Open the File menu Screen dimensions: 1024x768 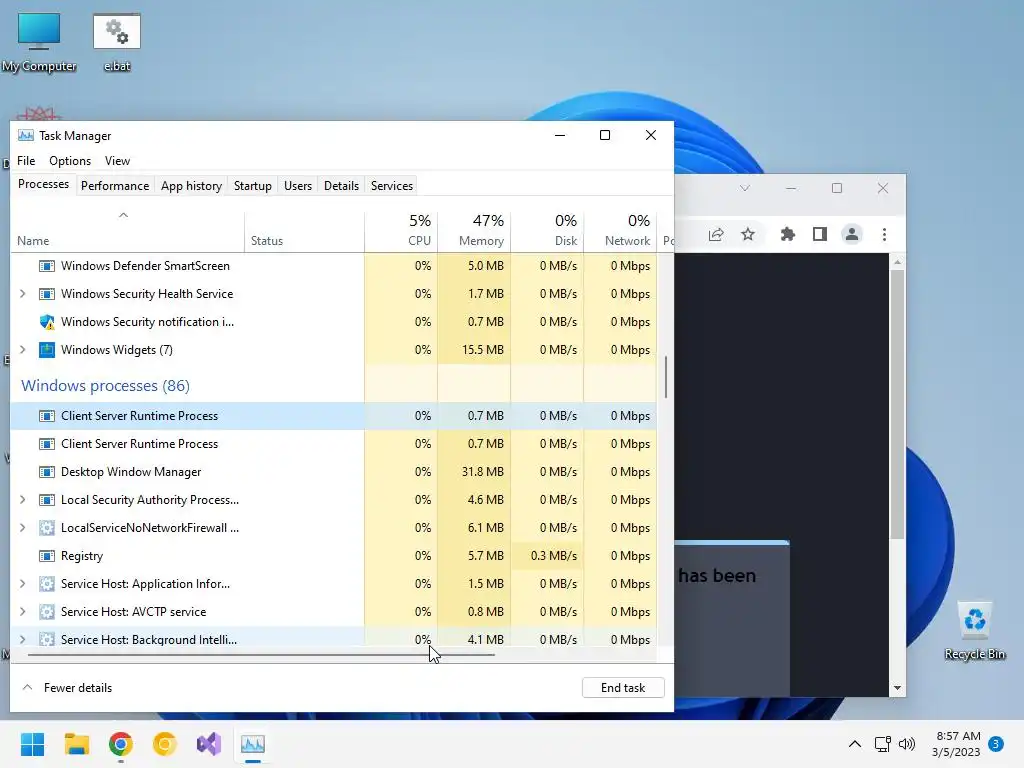click(26, 161)
